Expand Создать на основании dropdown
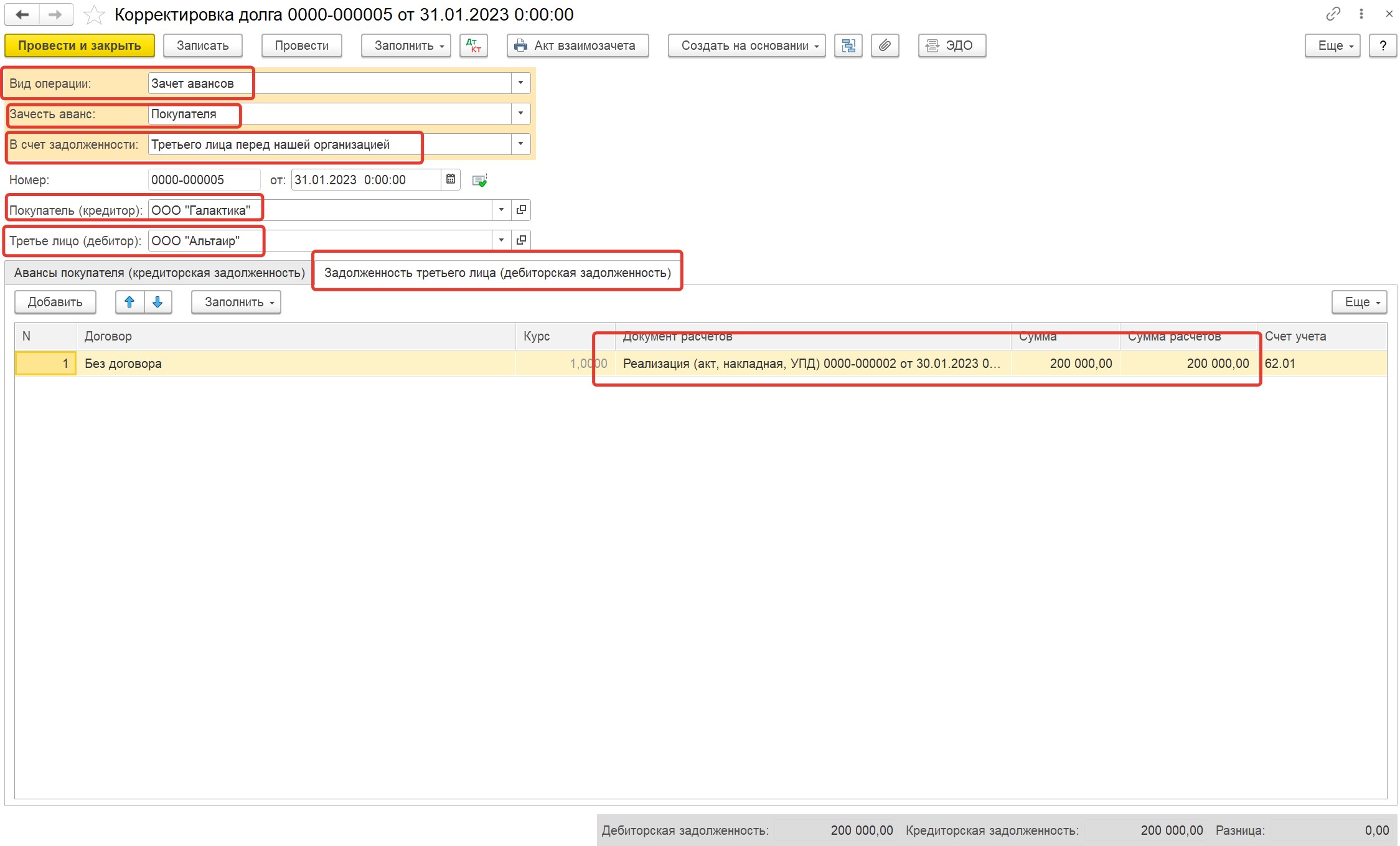The image size is (1400, 846). pyautogui.click(x=746, y=45)
